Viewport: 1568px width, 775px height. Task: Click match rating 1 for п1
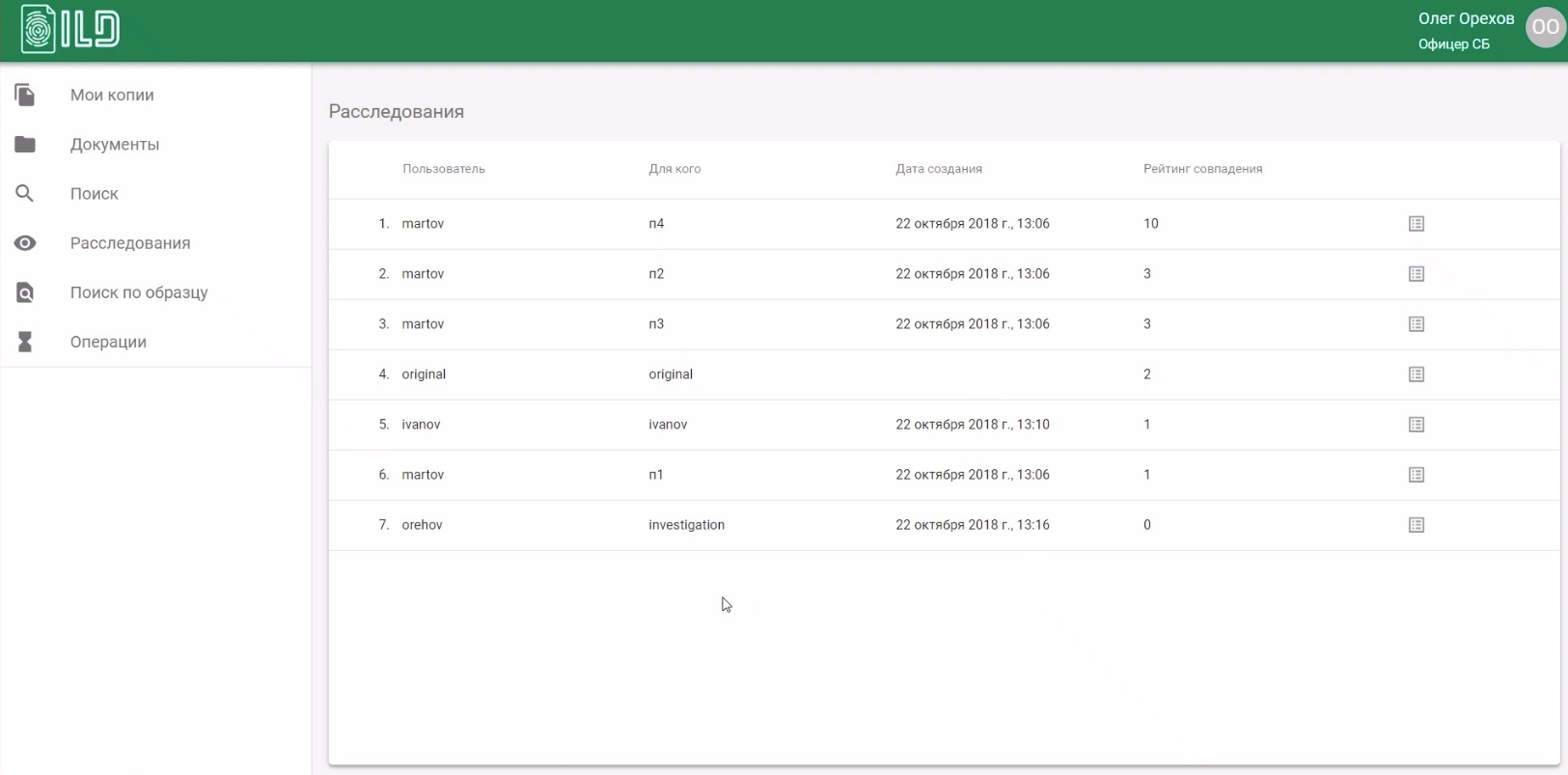pos(1147,475)
